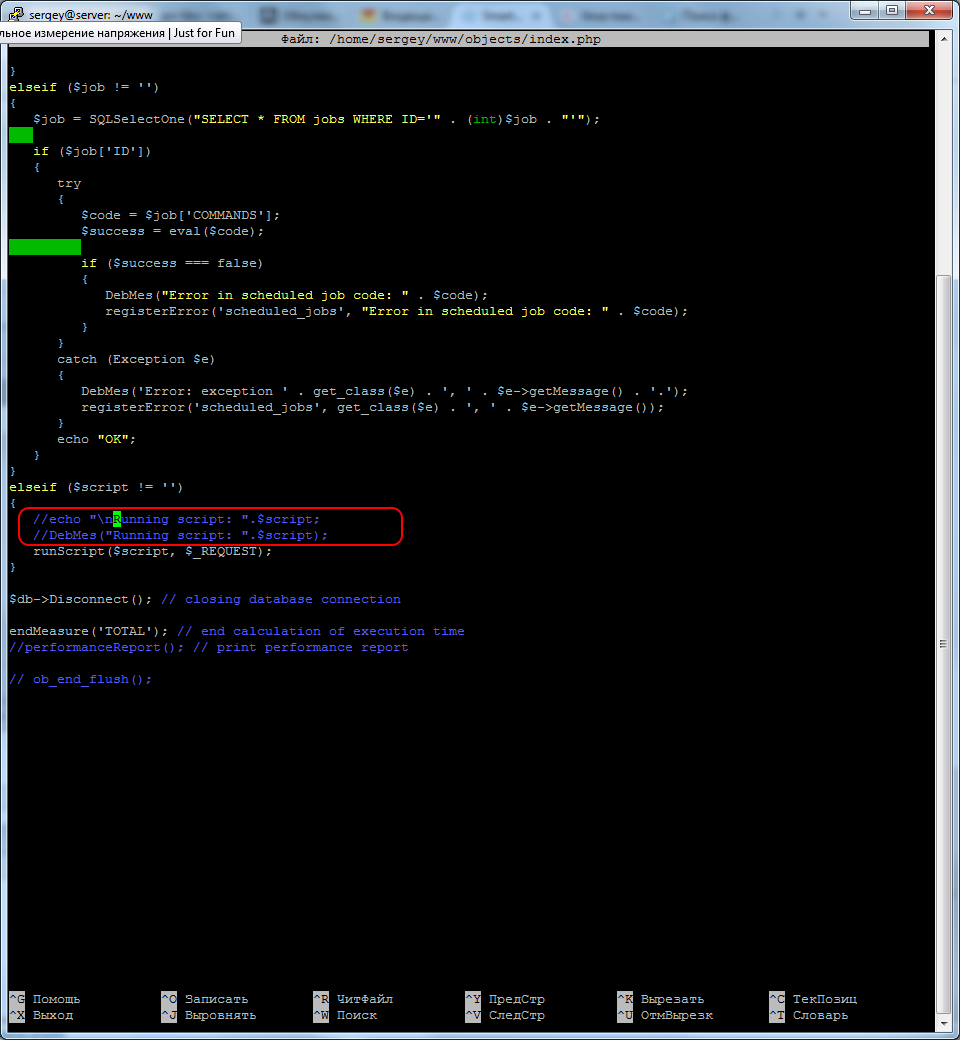This screenshot has height=1040, width=960.
Task: Click the runScript($script, $_REQUEST); line
Action: click(153, 551)
